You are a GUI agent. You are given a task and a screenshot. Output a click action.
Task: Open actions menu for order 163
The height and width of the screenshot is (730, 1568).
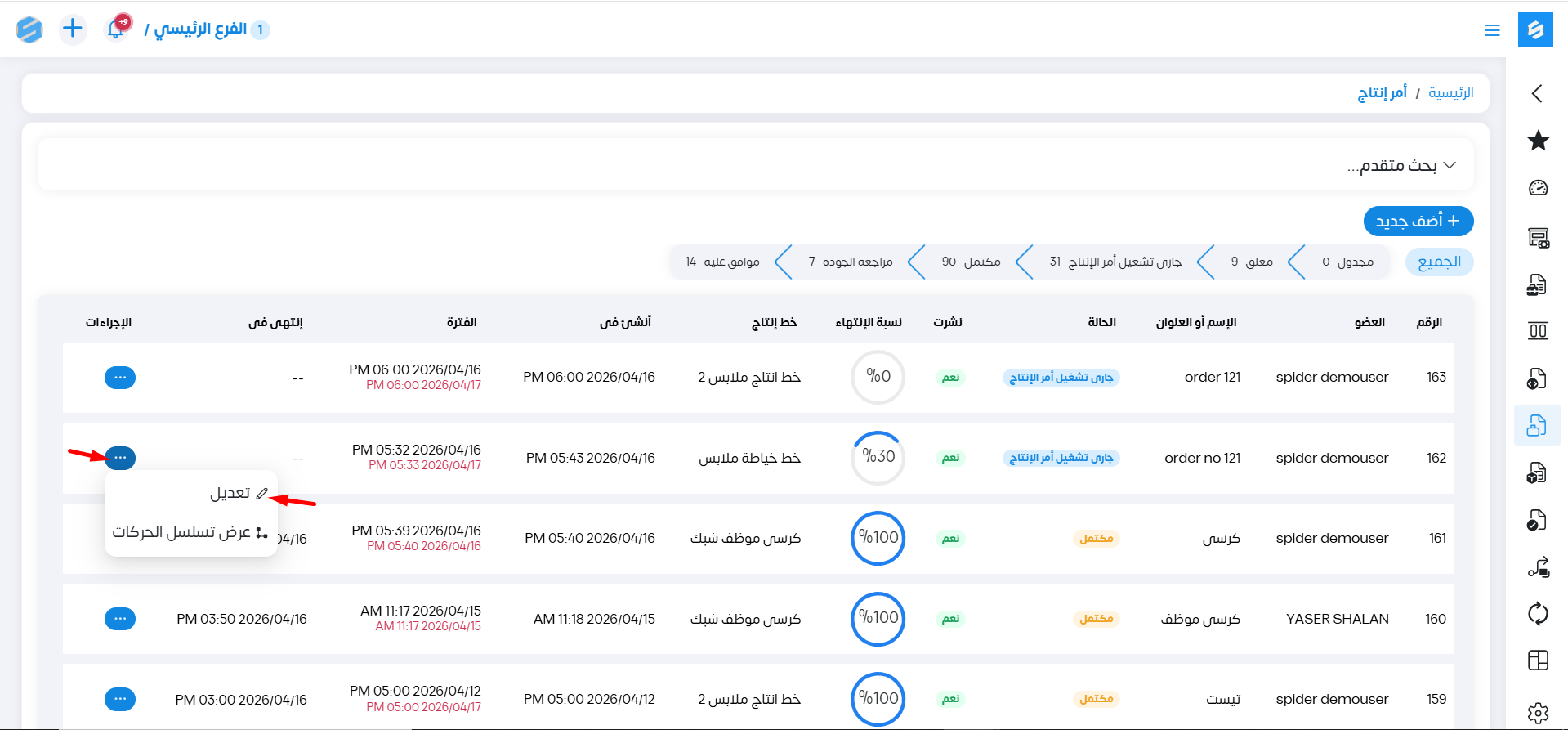pyautogui.click(x=120, y=378)
